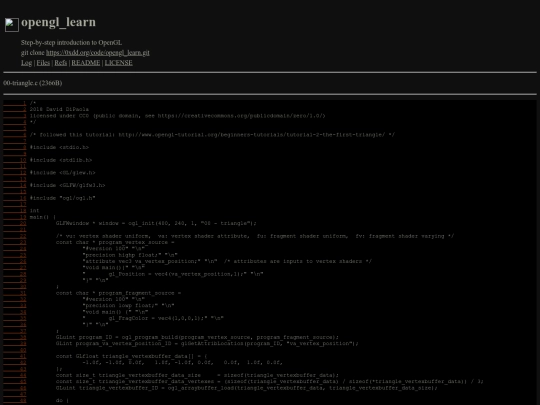The width and height of the screenshot is (540, 405).
Task: Jump to line number 14 anchor
Action: coord(15,185)
